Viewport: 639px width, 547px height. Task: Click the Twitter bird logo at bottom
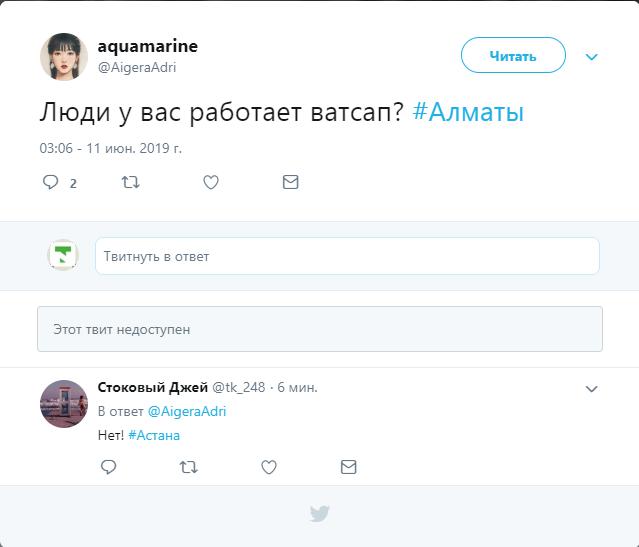(319, 514)
